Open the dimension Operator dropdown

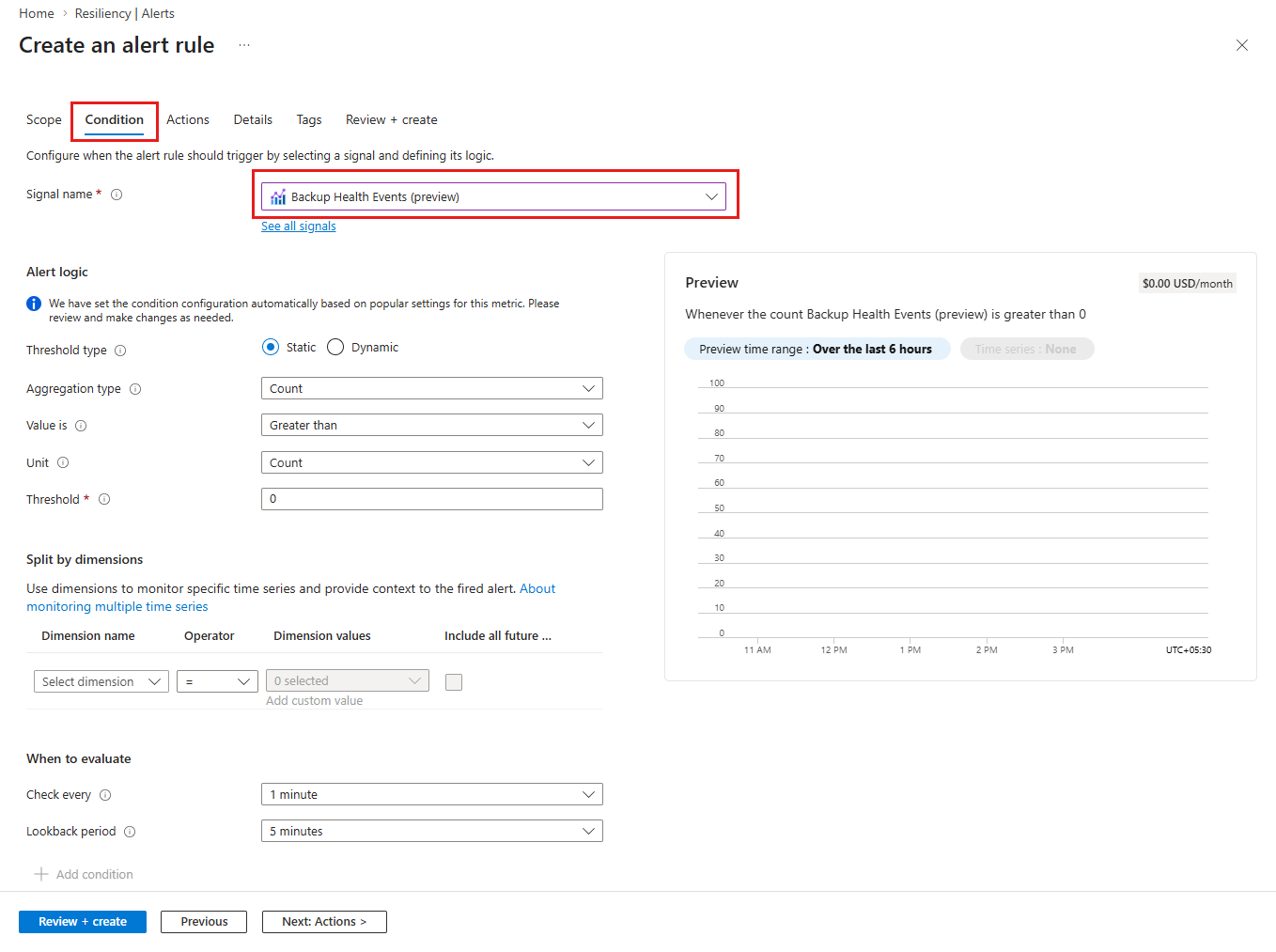[217, 681]
